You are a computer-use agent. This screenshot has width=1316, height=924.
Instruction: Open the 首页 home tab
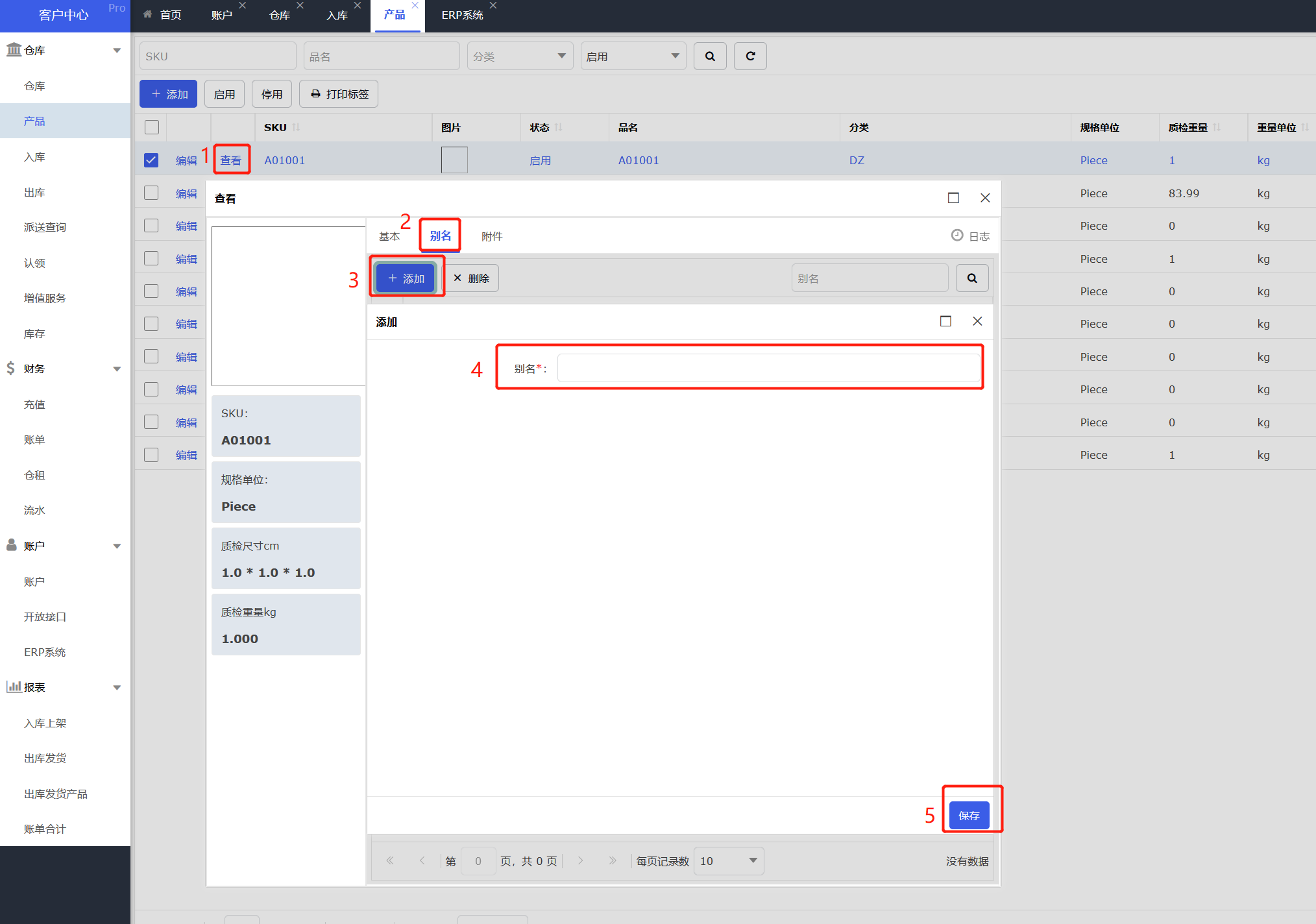click(162, 15)
